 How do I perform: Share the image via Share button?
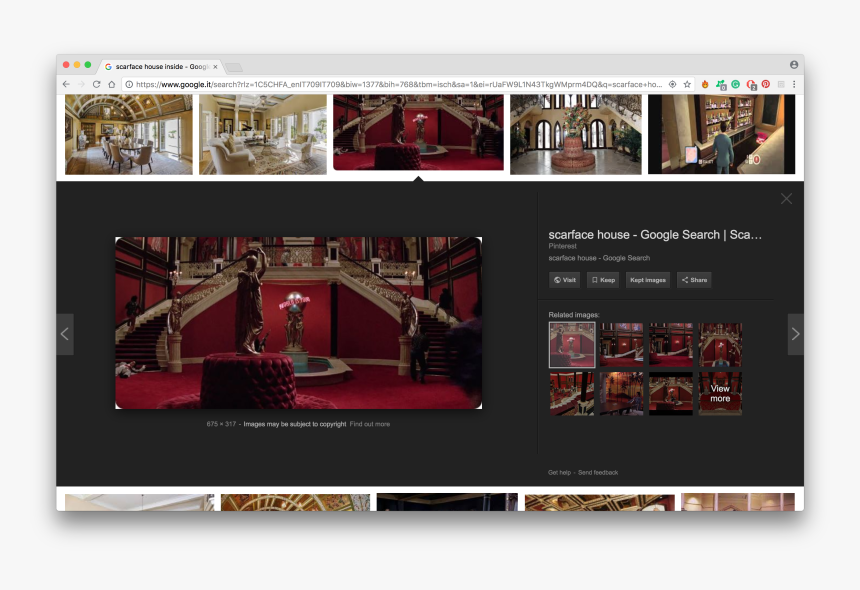(x=694, y=280)
